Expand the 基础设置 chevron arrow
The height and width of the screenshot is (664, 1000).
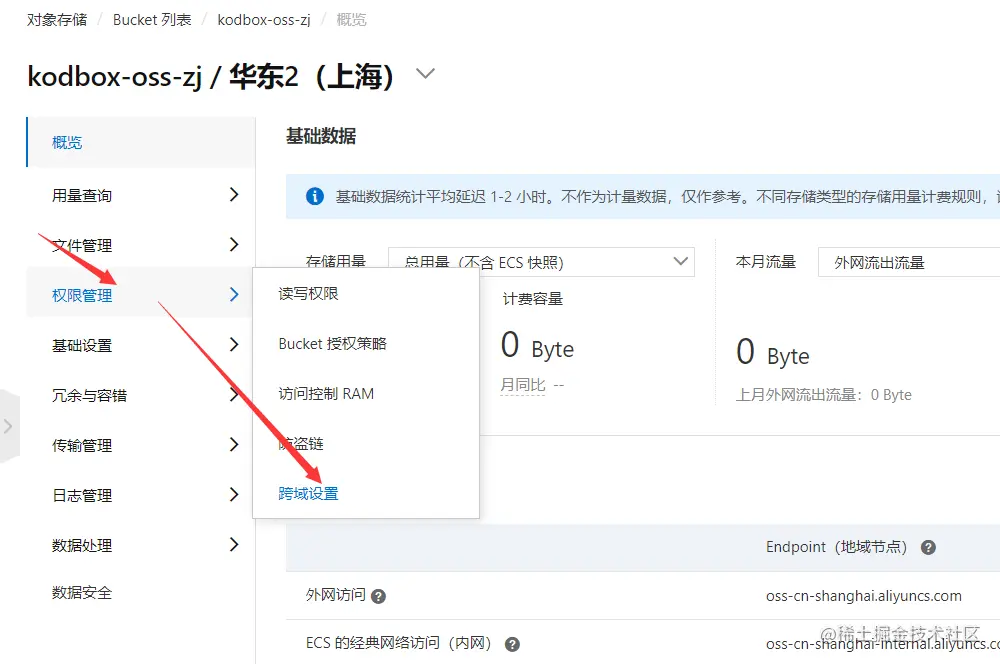pos(234,344)
